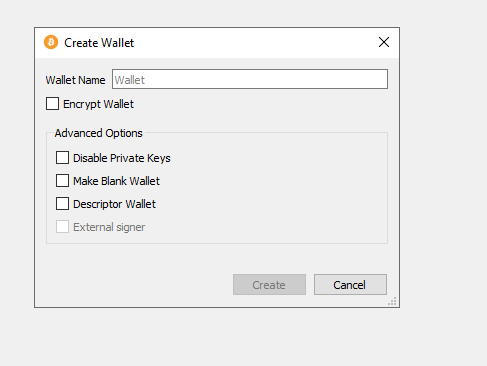Click the Wallet Name label

(x=75, y=80)
